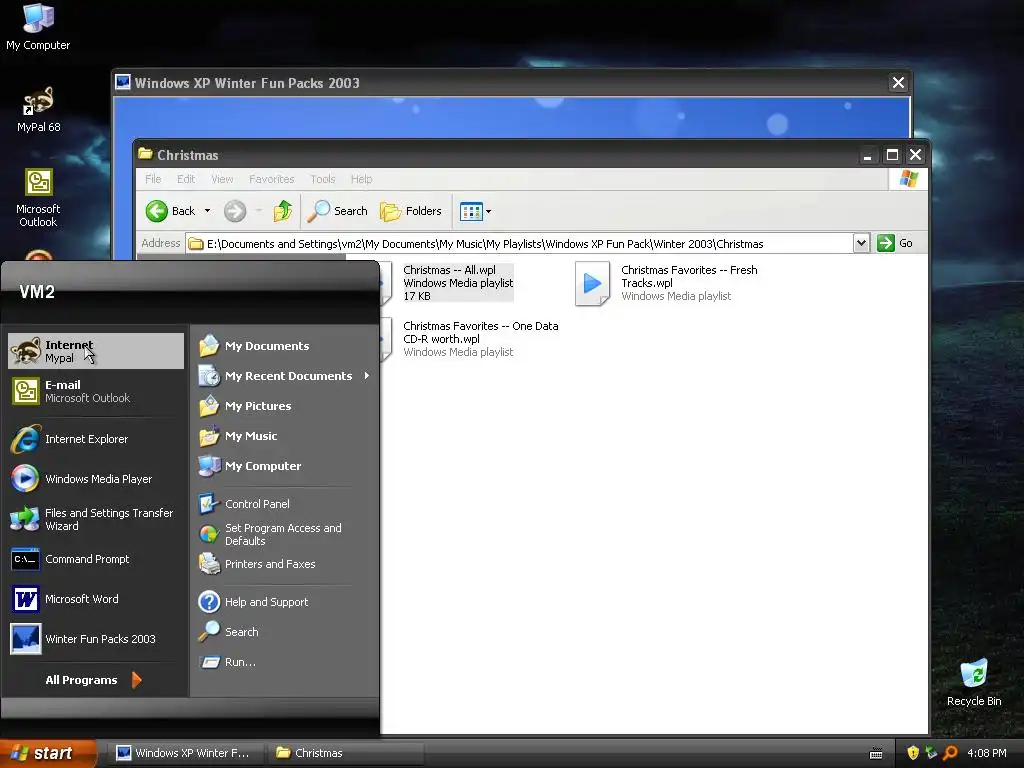Open Files and Settings Transfer Wizard
The height and width of the screenshot is (768, 1024).
pyautogui.click(x=96, y=519)
